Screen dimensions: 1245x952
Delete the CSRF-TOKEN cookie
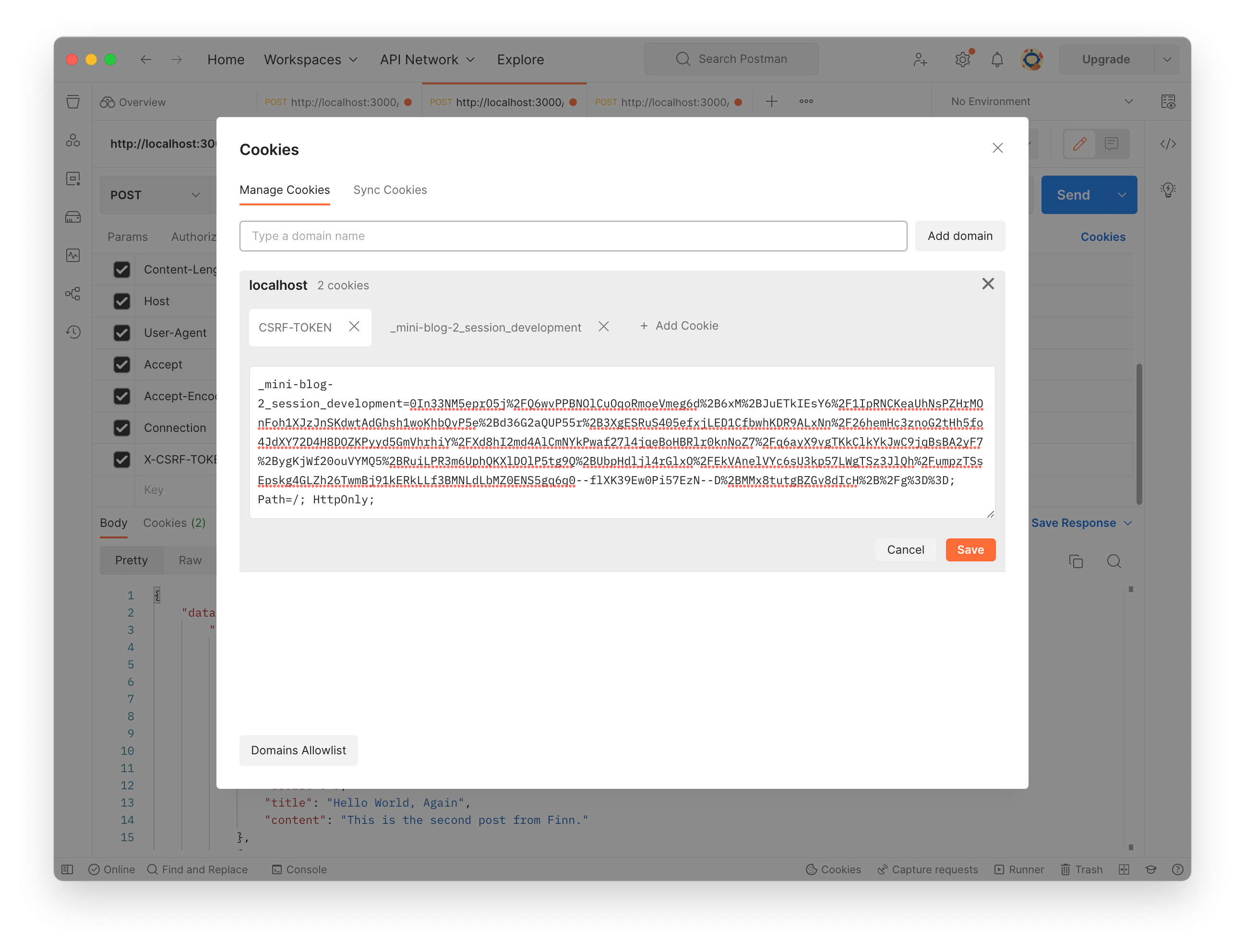point(354,326)
